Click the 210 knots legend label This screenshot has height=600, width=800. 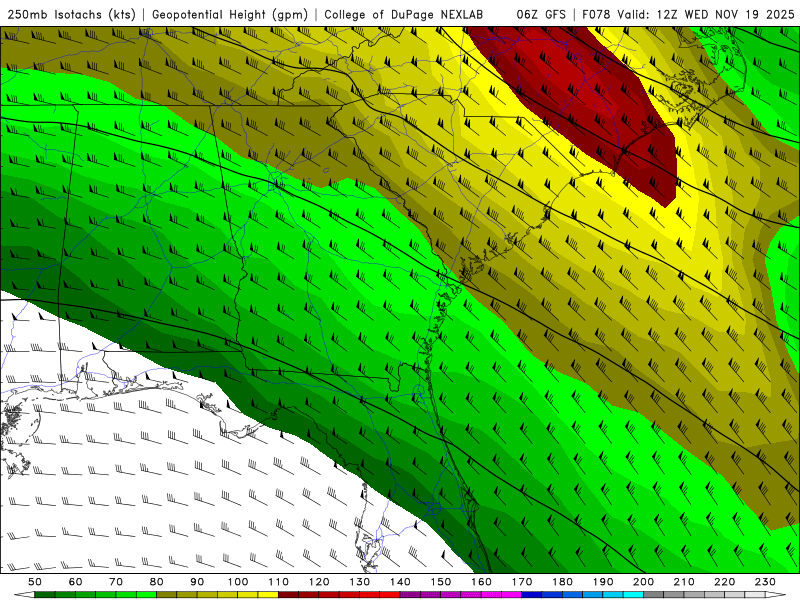684,582
